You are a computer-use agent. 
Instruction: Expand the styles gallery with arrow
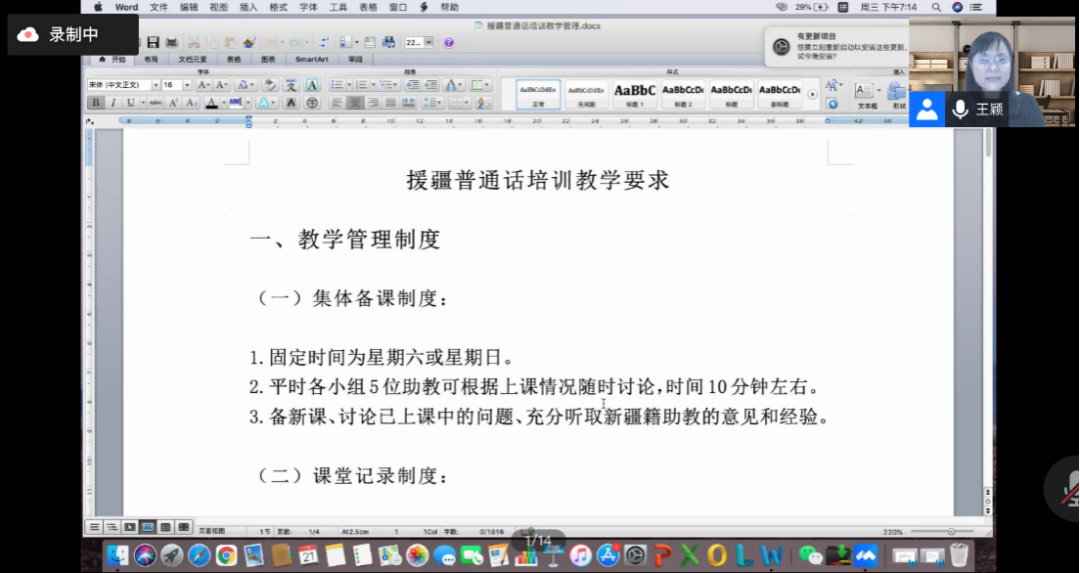812,94
